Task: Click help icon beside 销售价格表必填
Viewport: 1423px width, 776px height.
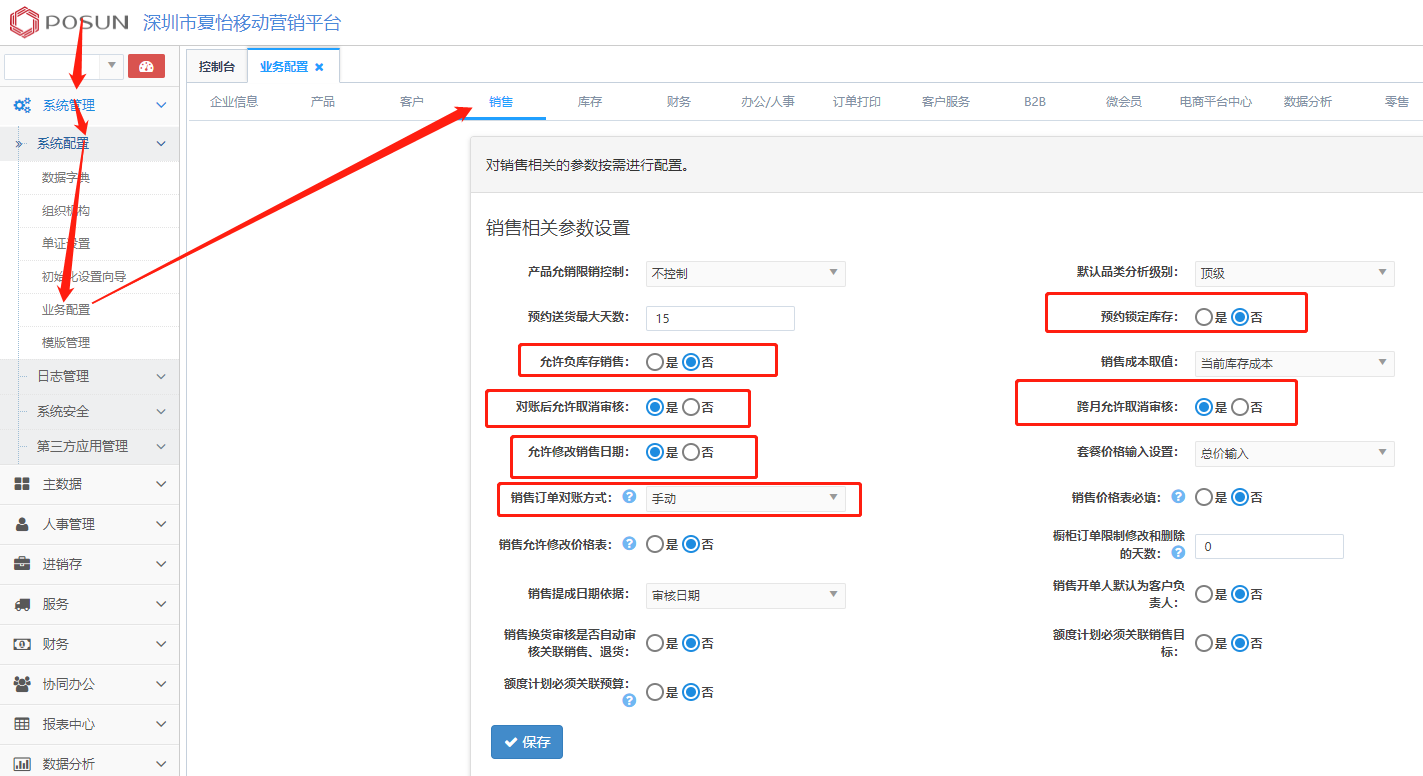Action: pyautogui.click(x=1178, y=496)
